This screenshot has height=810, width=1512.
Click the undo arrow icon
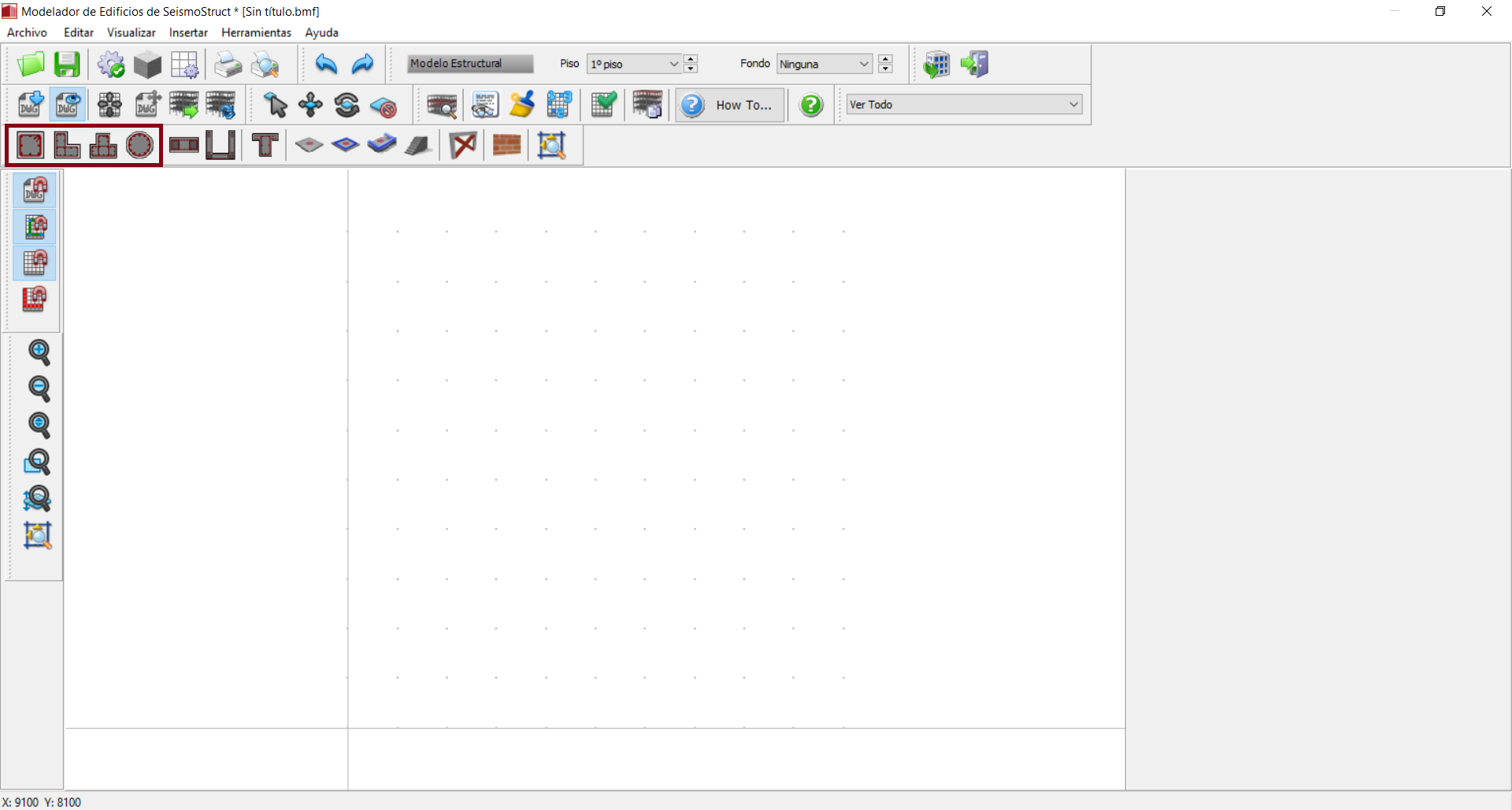tap(326, 65)
